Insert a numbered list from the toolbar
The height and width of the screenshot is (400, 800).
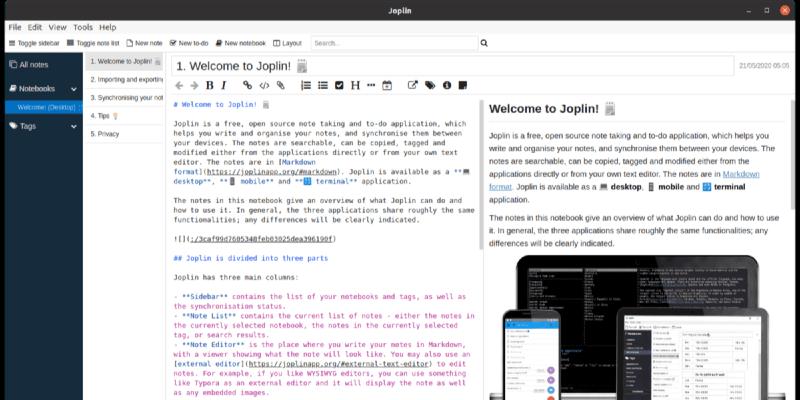pos(306,86)
